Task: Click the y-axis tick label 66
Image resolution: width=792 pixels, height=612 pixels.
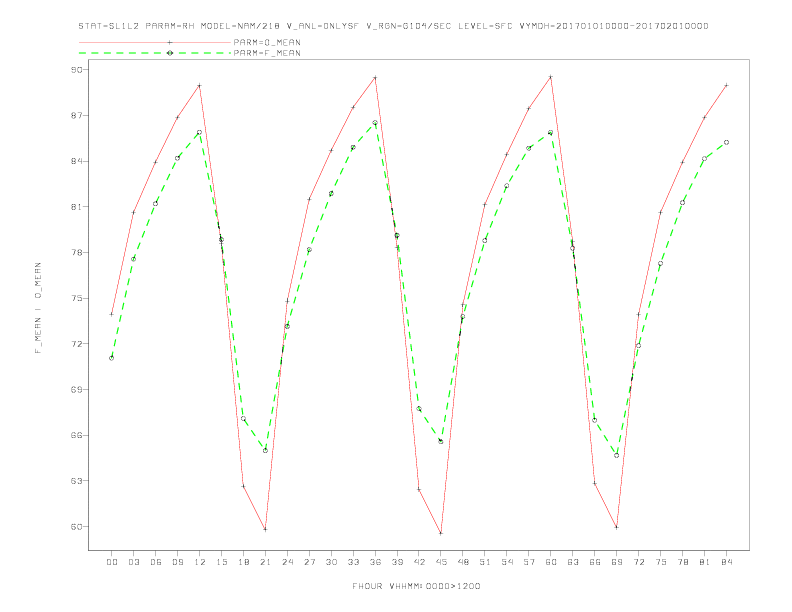Action: pos(77,435)
